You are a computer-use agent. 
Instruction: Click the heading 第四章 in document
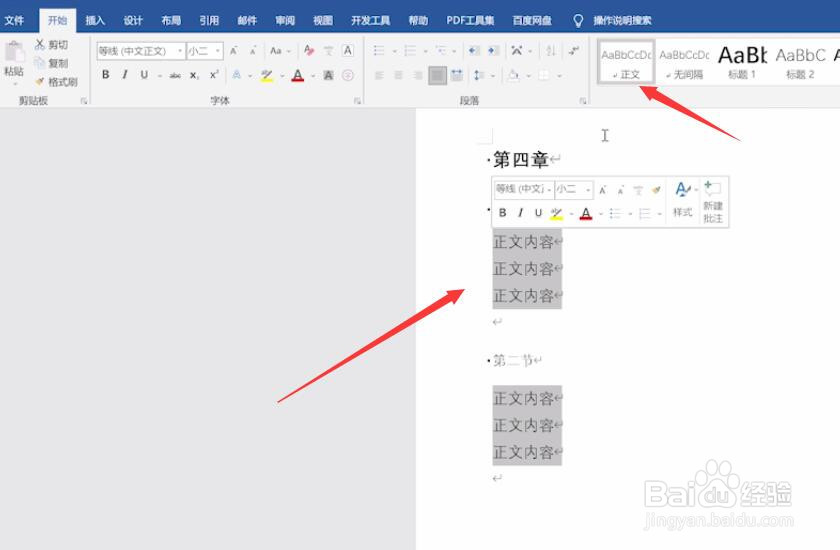pos(521,160)
